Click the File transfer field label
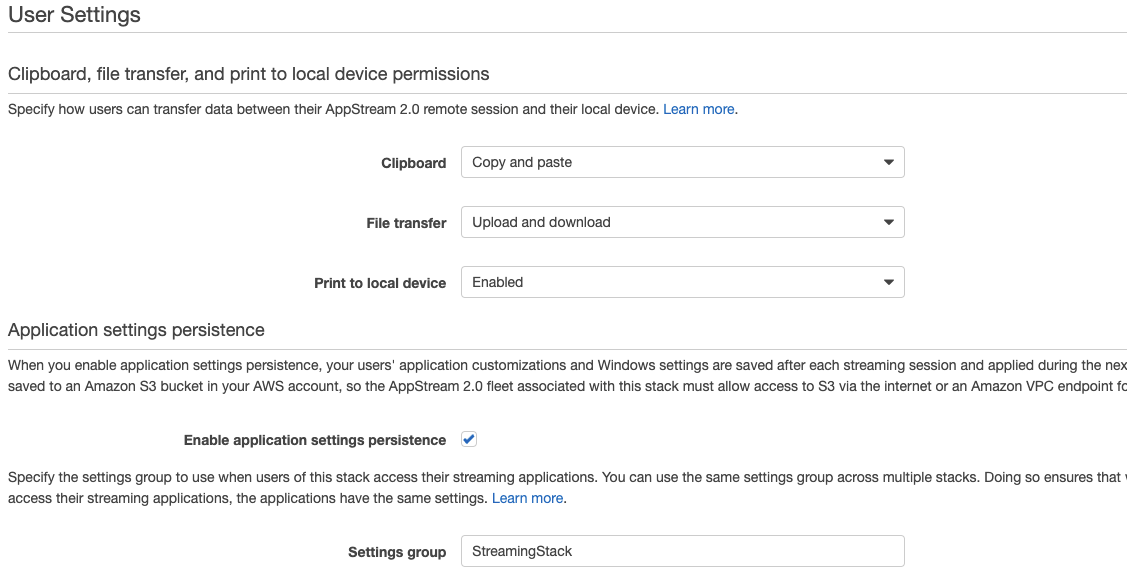Screen dimensions: 1127x577 (406, 223)
